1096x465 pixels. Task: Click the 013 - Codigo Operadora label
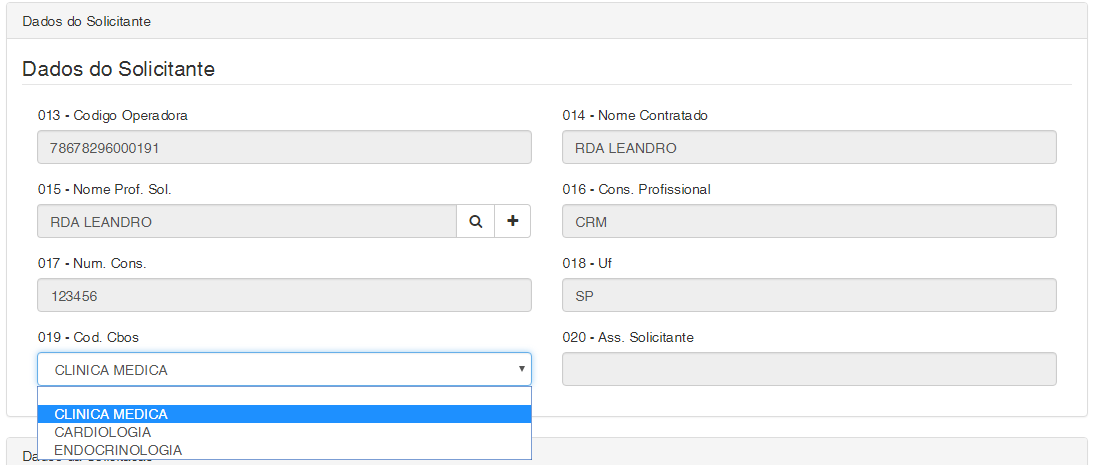coord(113,115)
